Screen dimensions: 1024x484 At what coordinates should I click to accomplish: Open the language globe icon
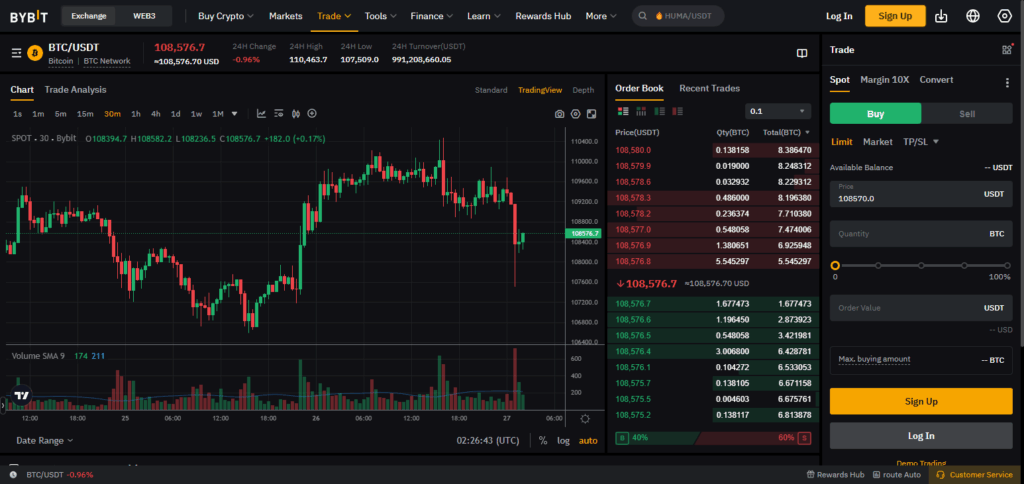[973, 16]
